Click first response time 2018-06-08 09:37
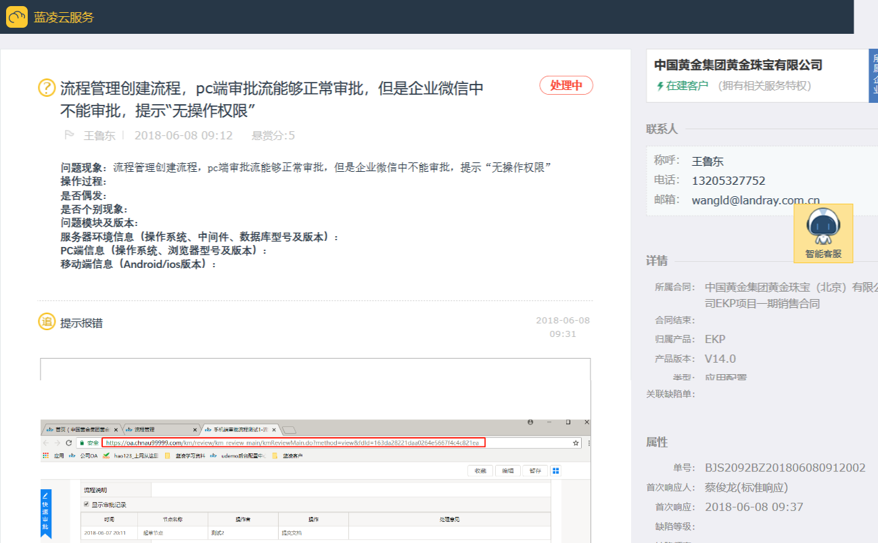 754,507
